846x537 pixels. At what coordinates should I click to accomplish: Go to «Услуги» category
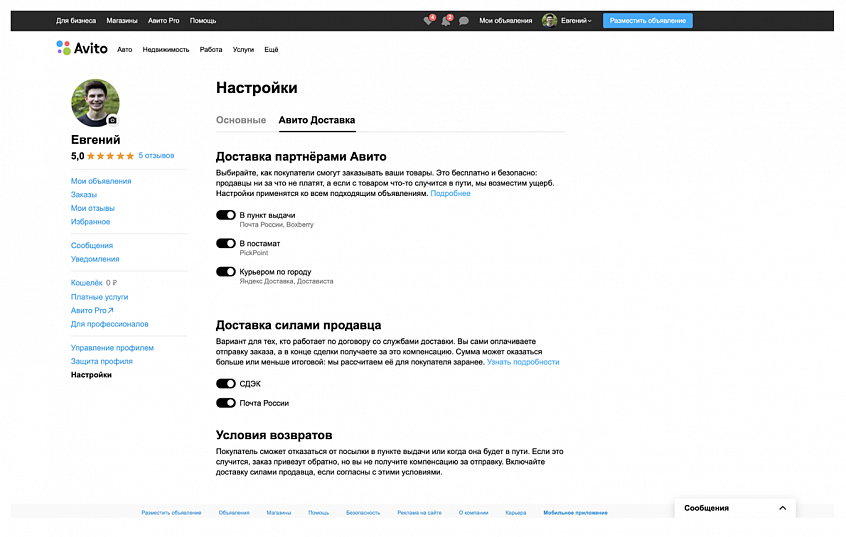[x=243, y=50]
